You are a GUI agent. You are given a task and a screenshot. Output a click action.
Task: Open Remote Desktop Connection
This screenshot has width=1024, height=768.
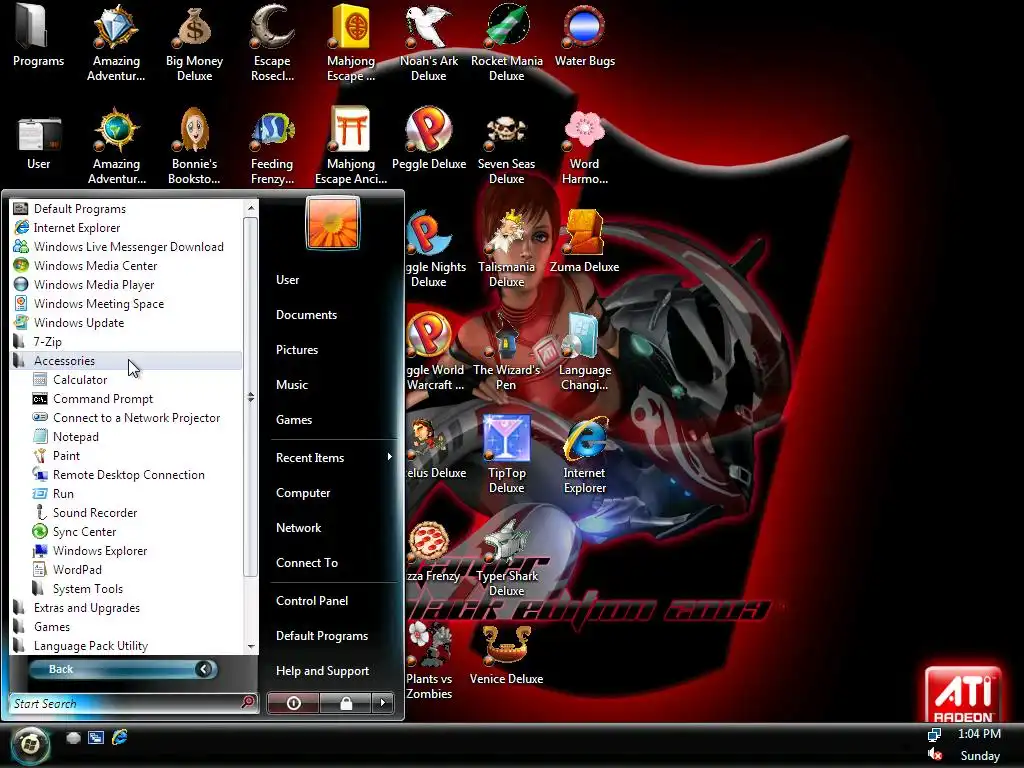click(136, 474)
